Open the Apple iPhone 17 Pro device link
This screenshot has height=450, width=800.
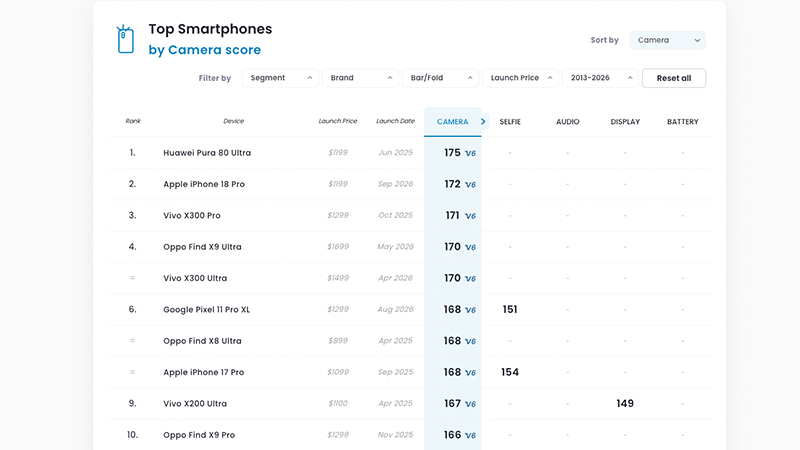click(204, 372)
